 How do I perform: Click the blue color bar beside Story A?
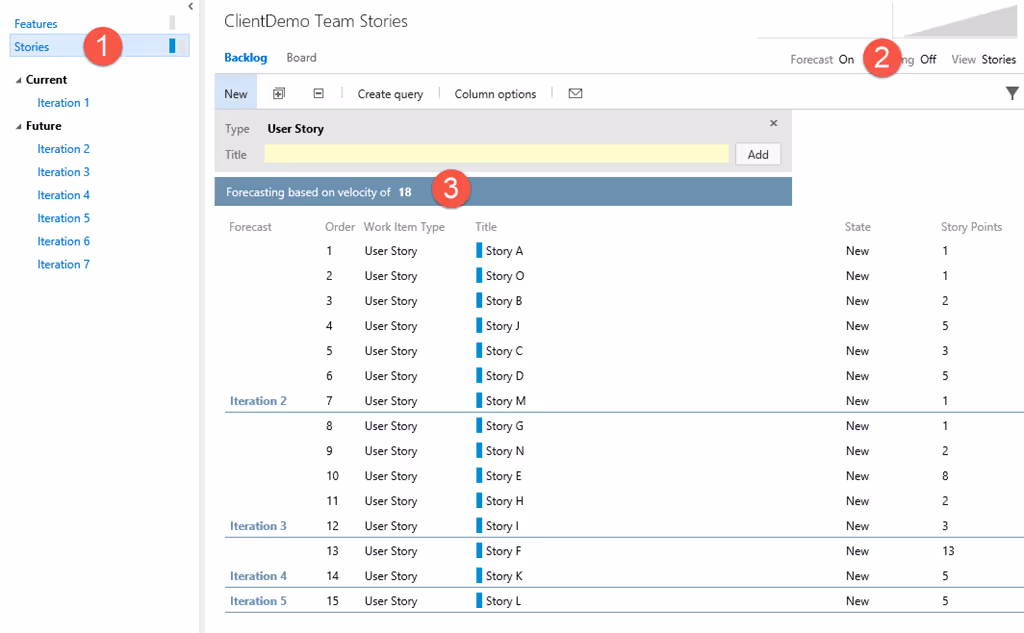pos(479,250)
